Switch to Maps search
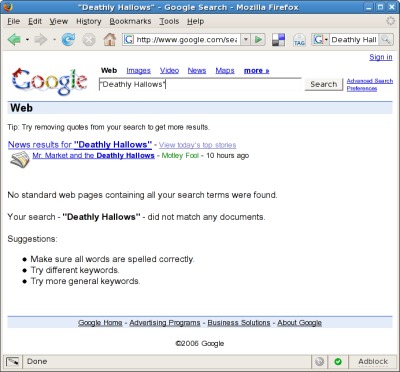 pos(225,71)
